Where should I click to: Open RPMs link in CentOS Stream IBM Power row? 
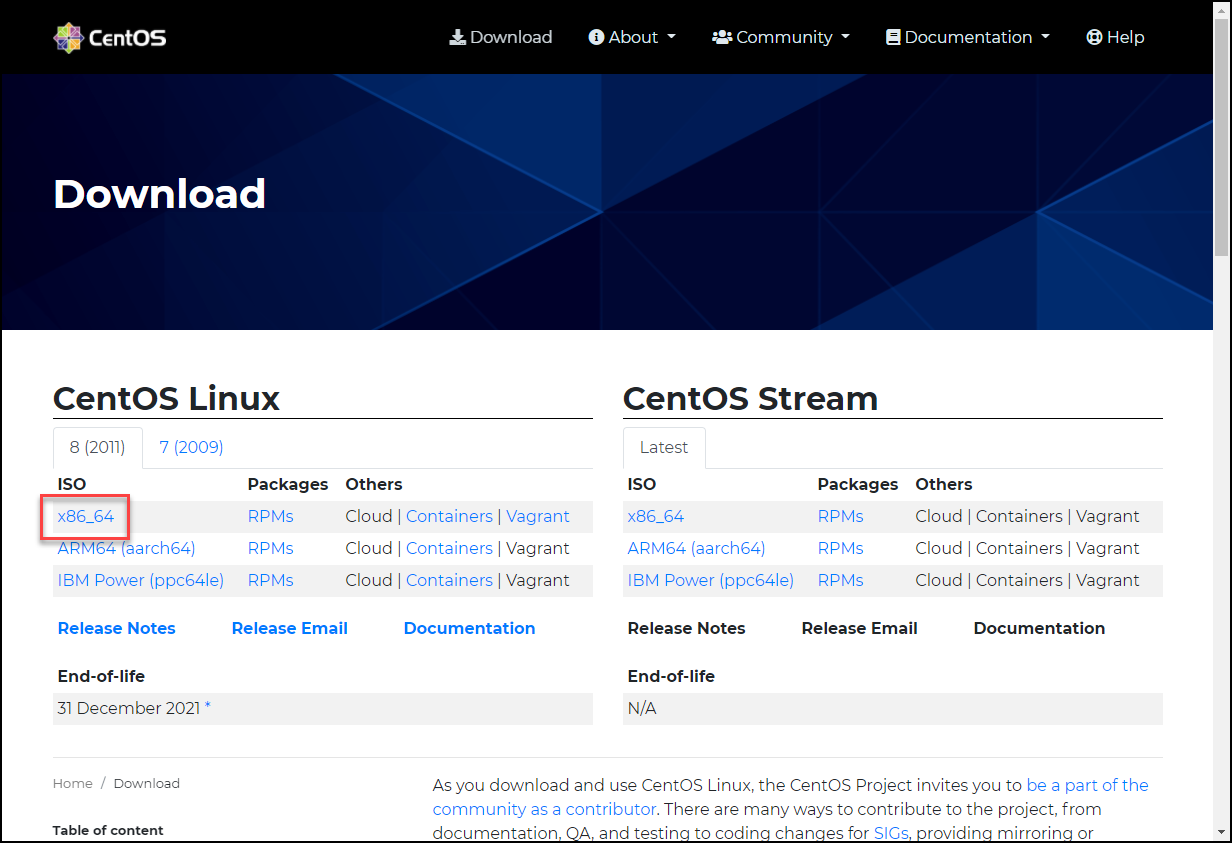841,580
